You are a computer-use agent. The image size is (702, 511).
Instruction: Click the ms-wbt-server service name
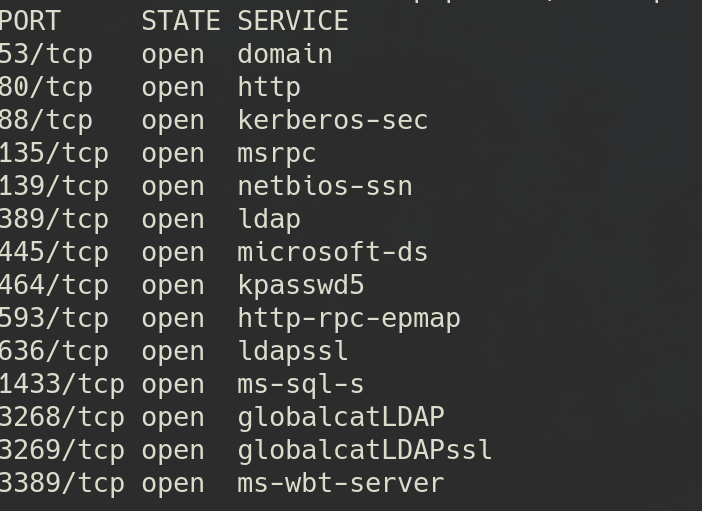341,483
